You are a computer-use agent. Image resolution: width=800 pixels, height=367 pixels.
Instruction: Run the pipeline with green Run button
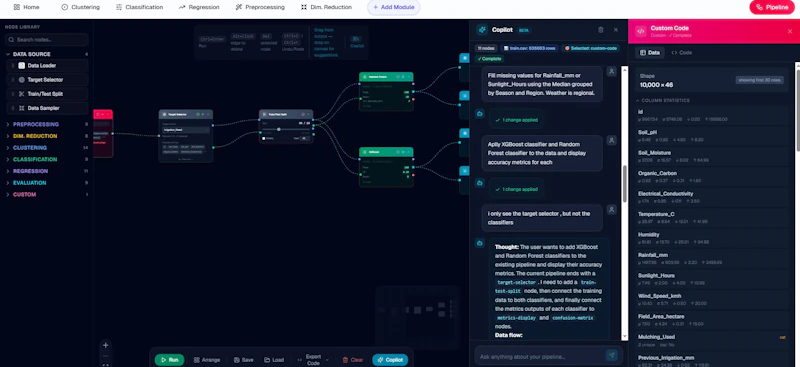[x=169, y=360]
